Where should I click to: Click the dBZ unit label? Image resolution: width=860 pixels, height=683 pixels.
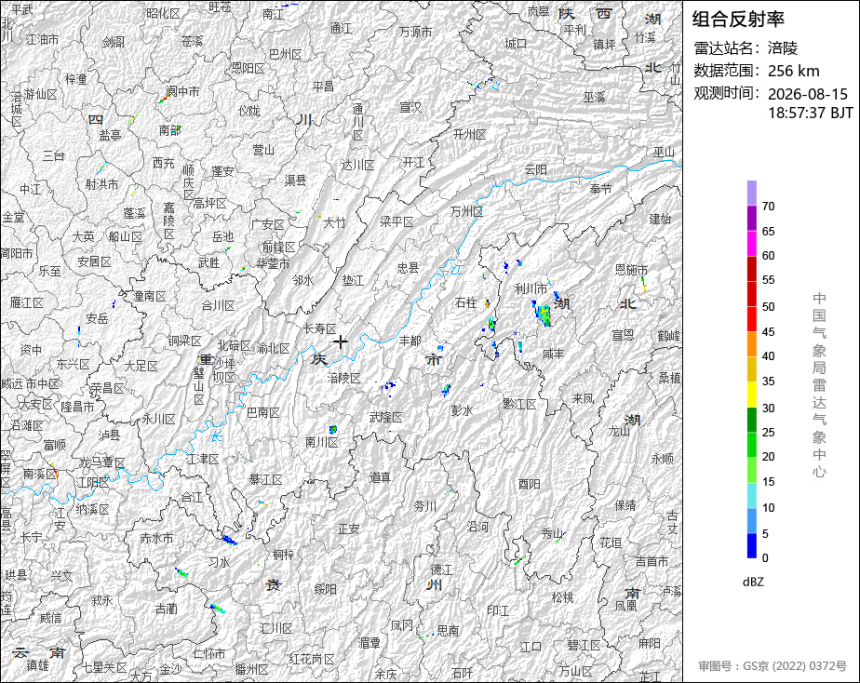tap(753, 582)
